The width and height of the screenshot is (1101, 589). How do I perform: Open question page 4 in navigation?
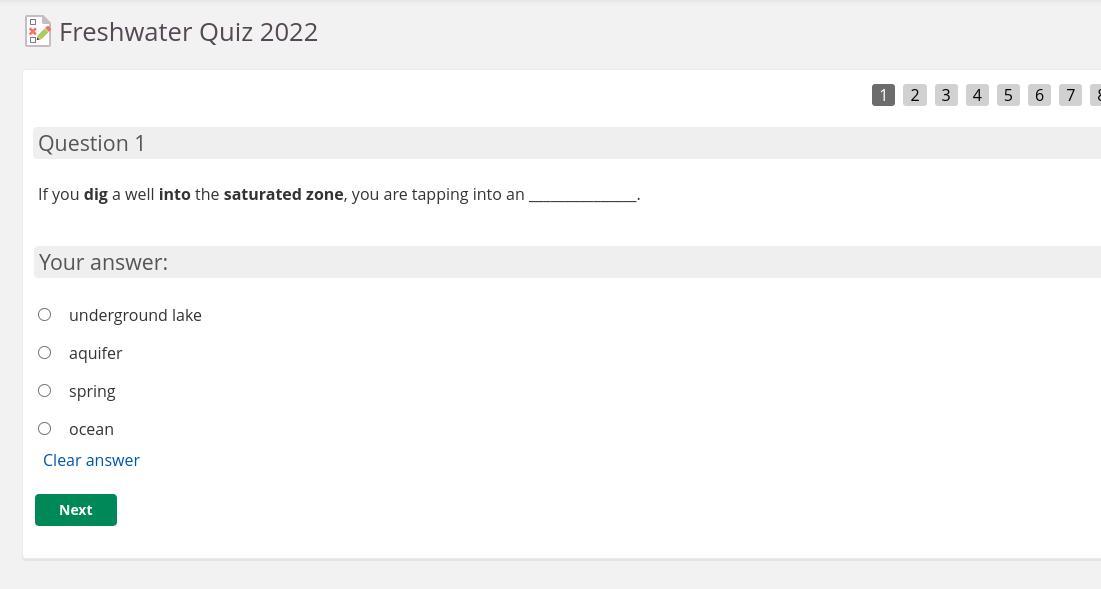point(977,95)
